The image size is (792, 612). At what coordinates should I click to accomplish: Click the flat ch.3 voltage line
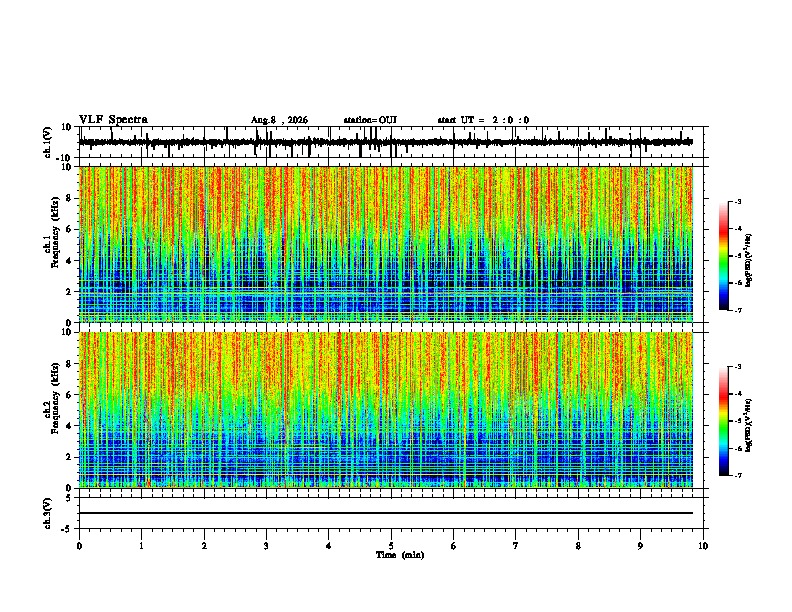point(386,513)
